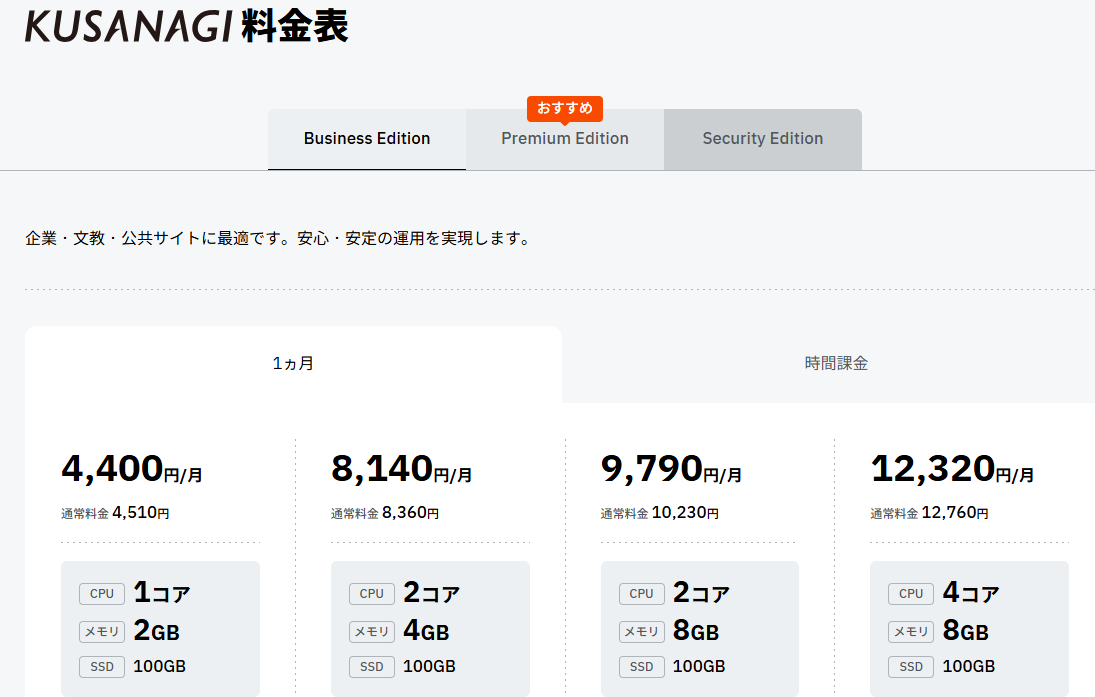Click the 4GB memory value in the 8,140円 plan

pos(426,631)
